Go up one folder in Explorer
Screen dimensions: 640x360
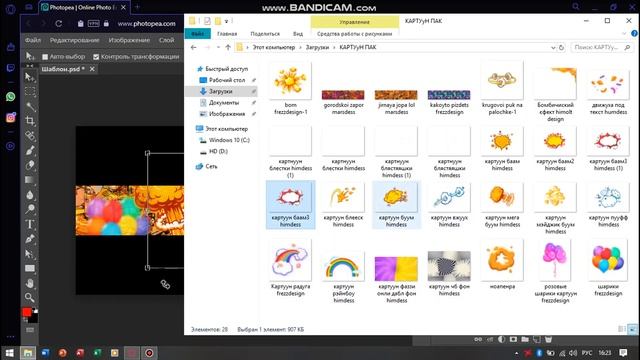tap(228, 47)
